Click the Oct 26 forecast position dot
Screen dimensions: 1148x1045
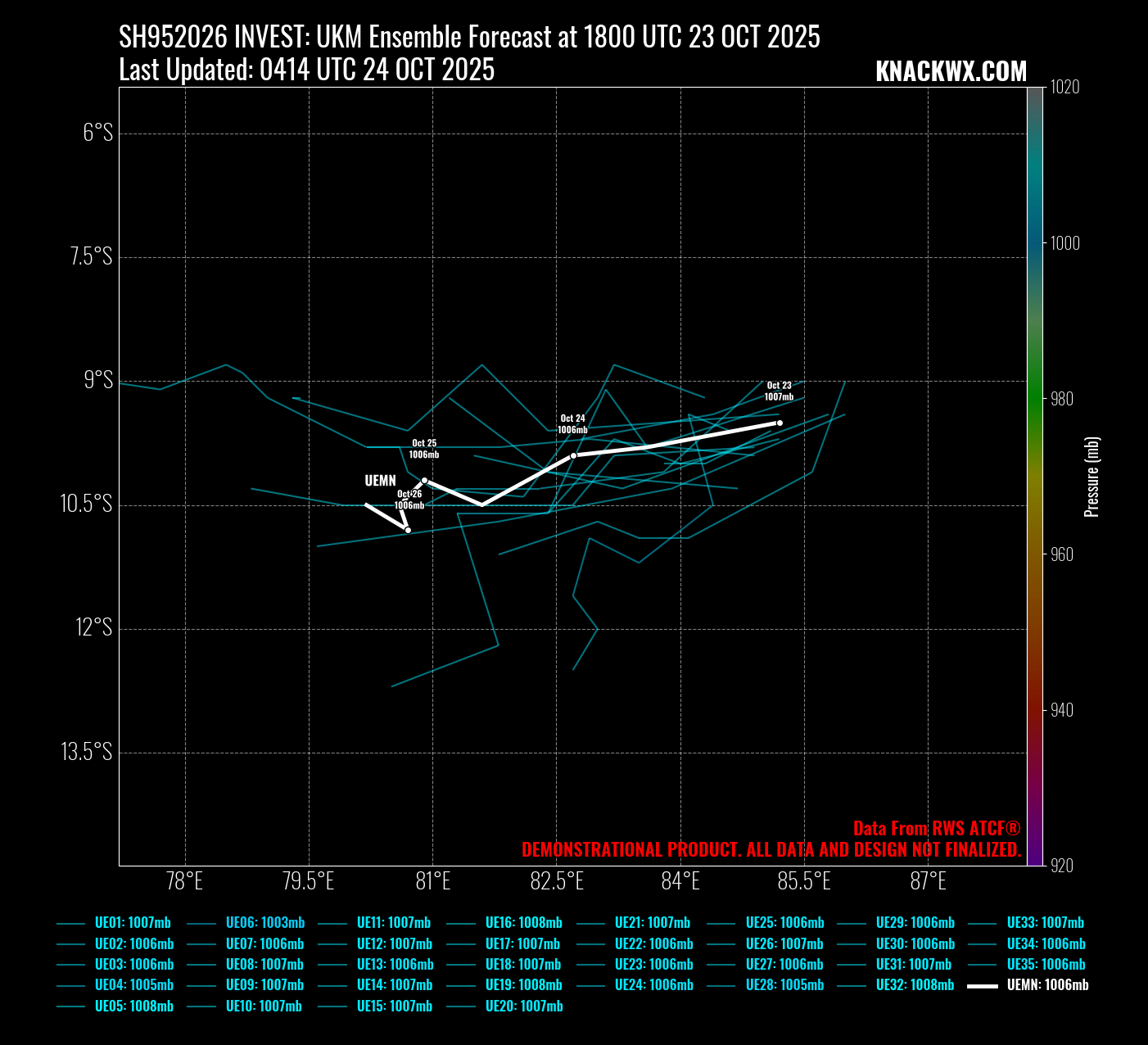(408, 530)
